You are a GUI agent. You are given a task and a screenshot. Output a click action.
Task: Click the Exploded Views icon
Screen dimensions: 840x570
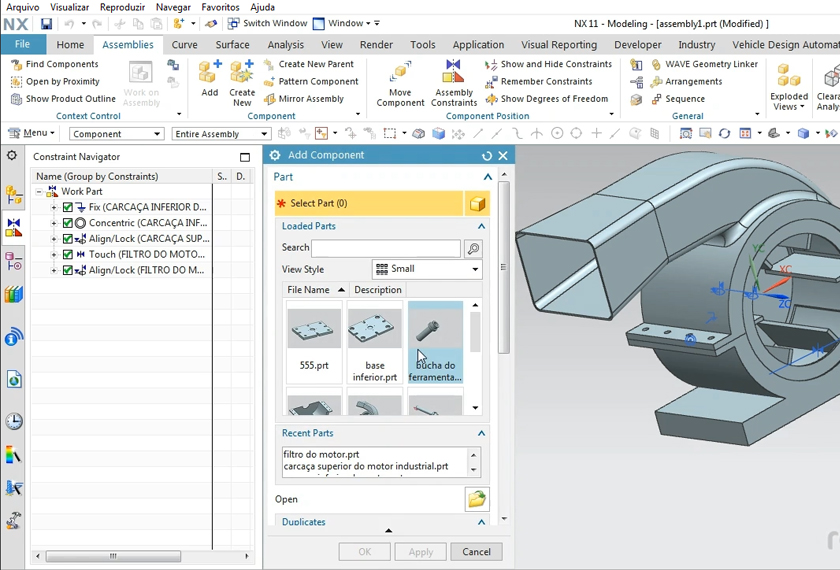pos(789,76)
